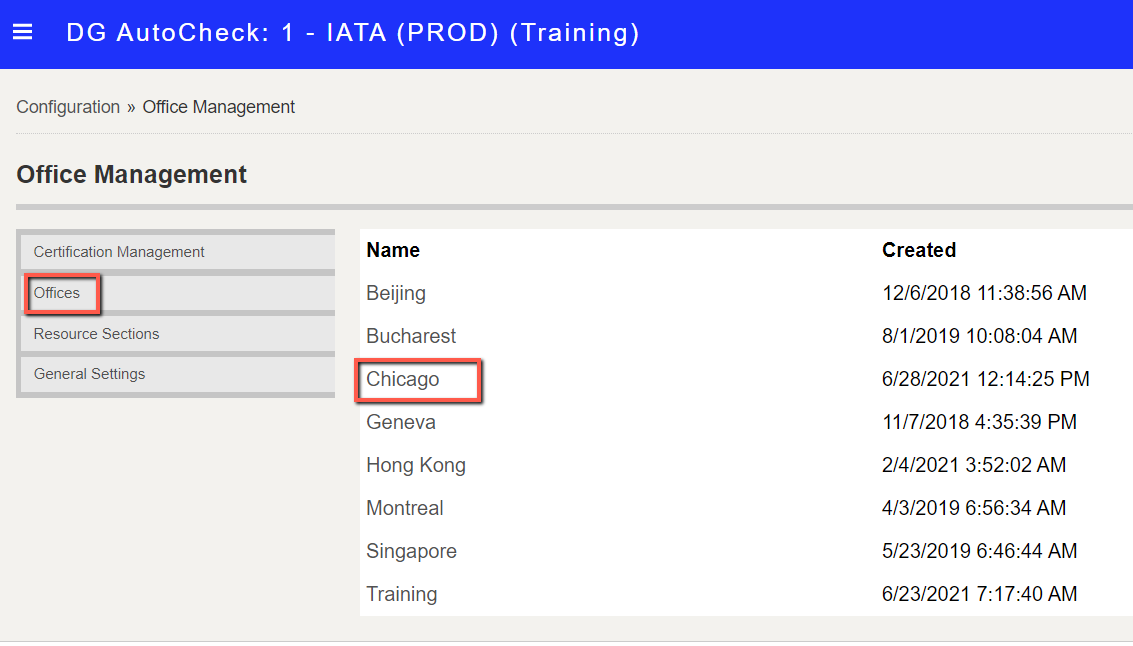1133x646 pixels.
Task: Click the Created column header
Action: pos(919,250)
